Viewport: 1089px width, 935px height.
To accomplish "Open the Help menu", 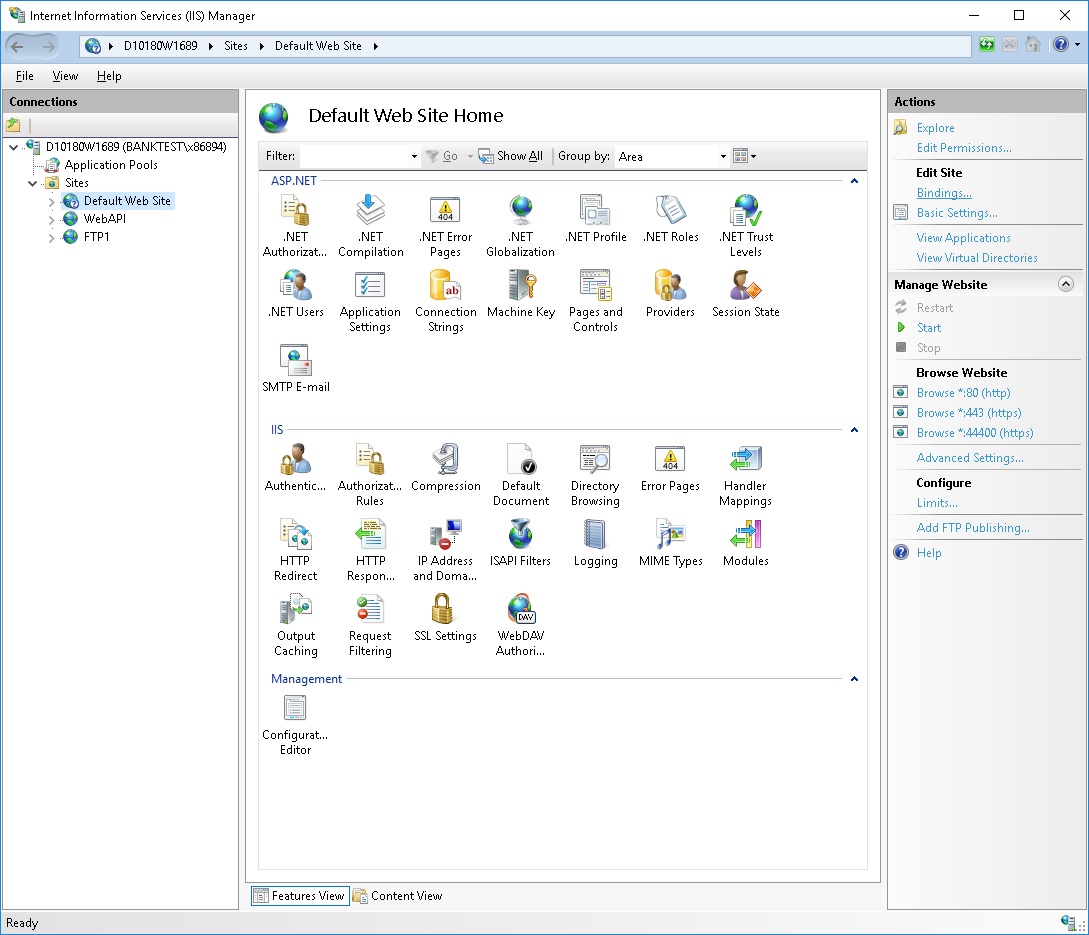I will [x=109, y=76].
